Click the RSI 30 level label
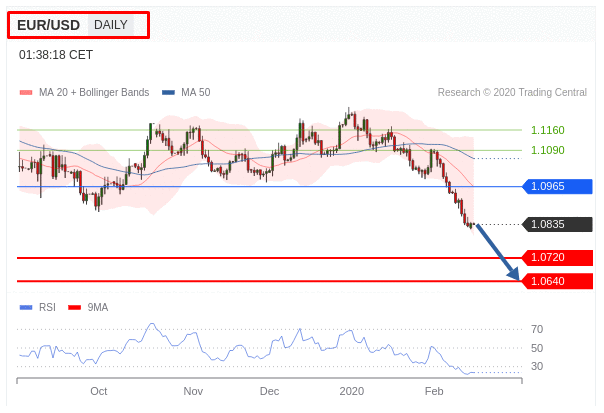Screen dimensions: 604x413 tap(537, 366)
